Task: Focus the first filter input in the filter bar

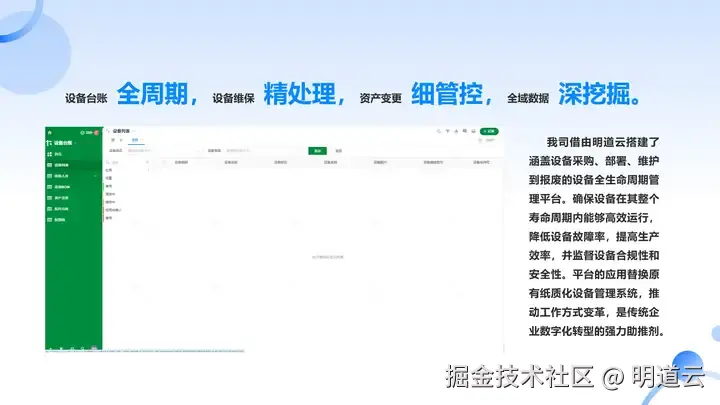Action: coord(163,151)
